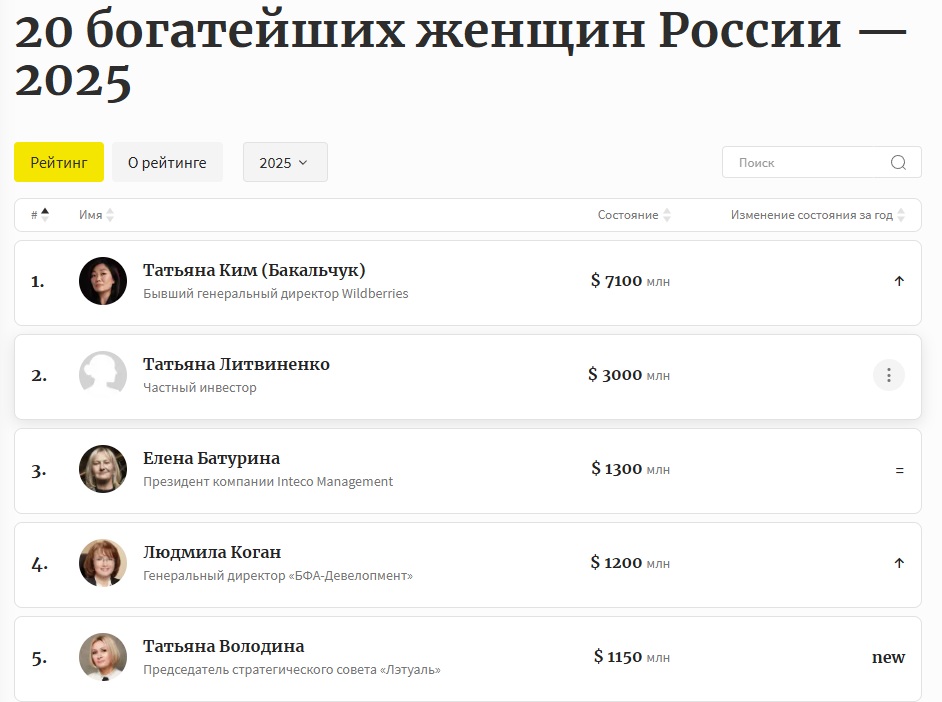Open the О рейтинге tab
942x702 pixels.
pos(167,162)
